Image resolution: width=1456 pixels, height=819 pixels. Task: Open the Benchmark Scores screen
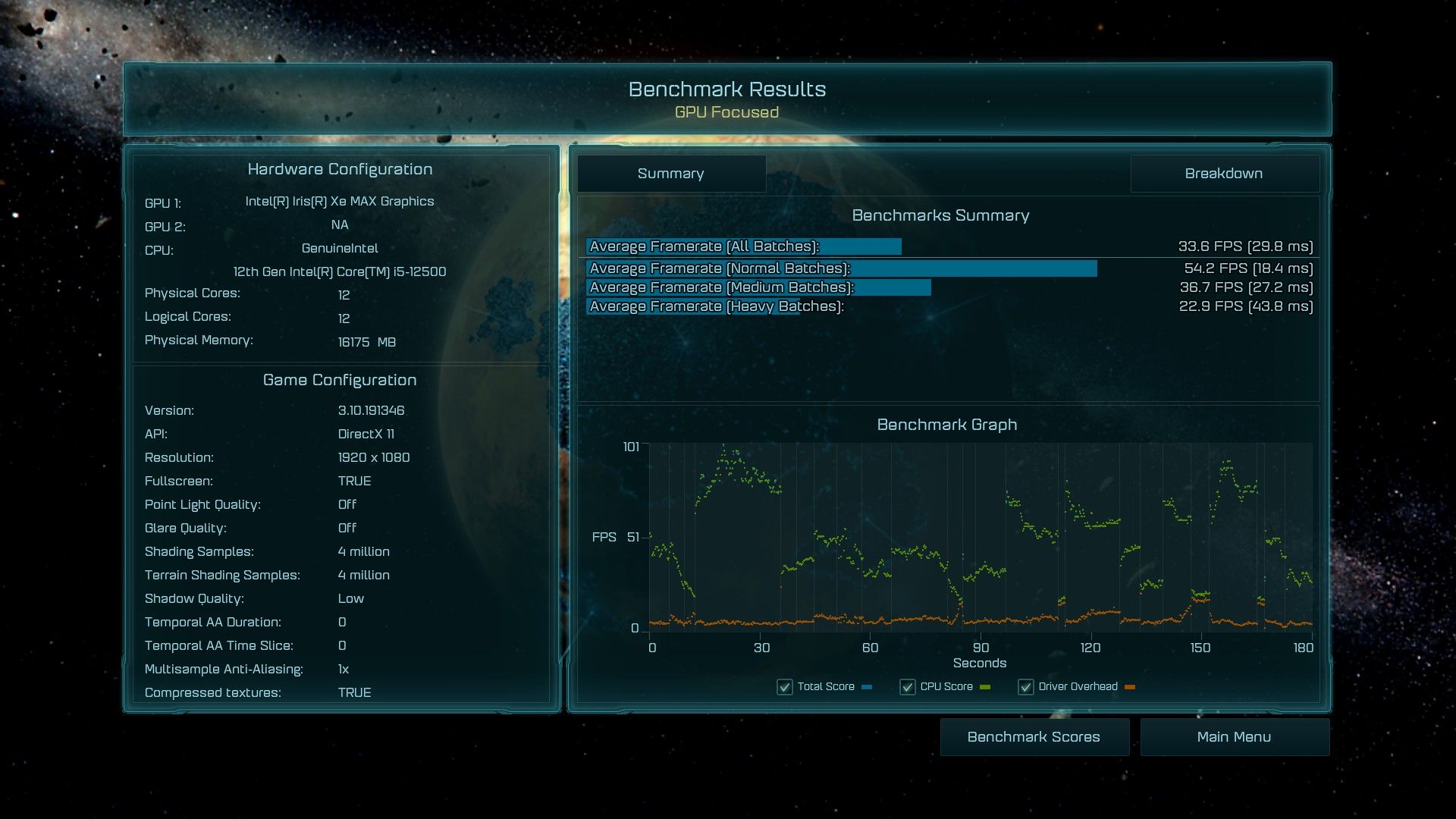click(1034, 737)
